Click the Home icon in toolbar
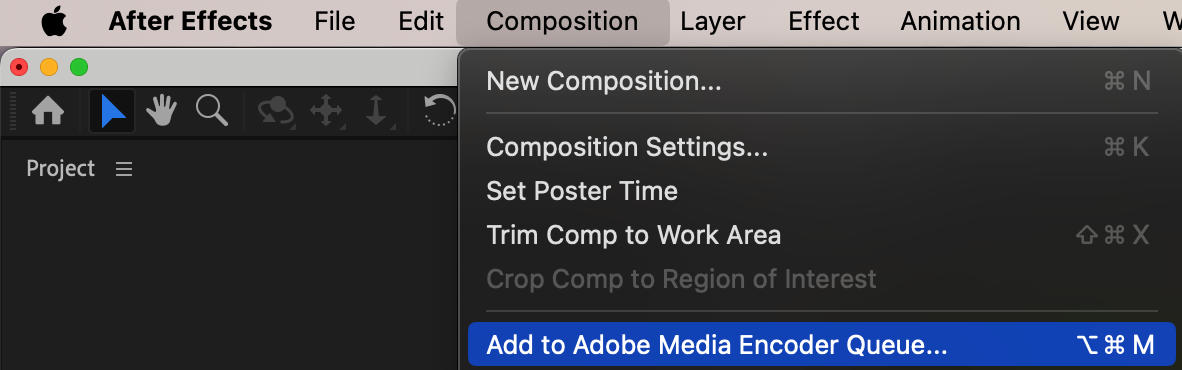Image resolution: width=1182 pixels, height=370 pixels. click(x=47, y=112)
